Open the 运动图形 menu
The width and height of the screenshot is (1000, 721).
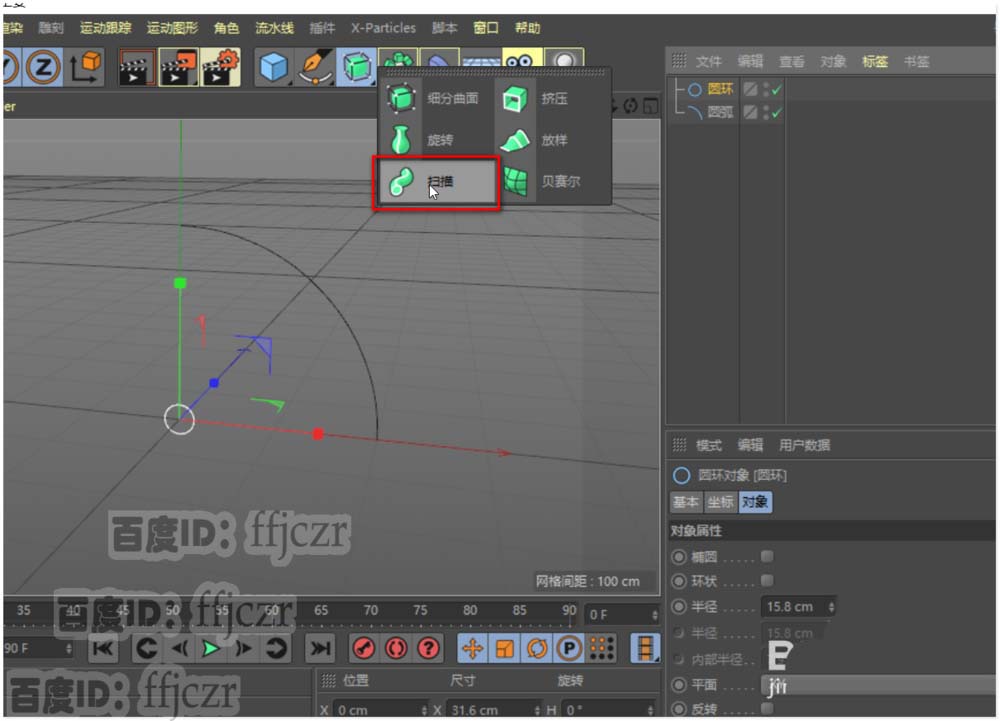(x=172, y=28)
